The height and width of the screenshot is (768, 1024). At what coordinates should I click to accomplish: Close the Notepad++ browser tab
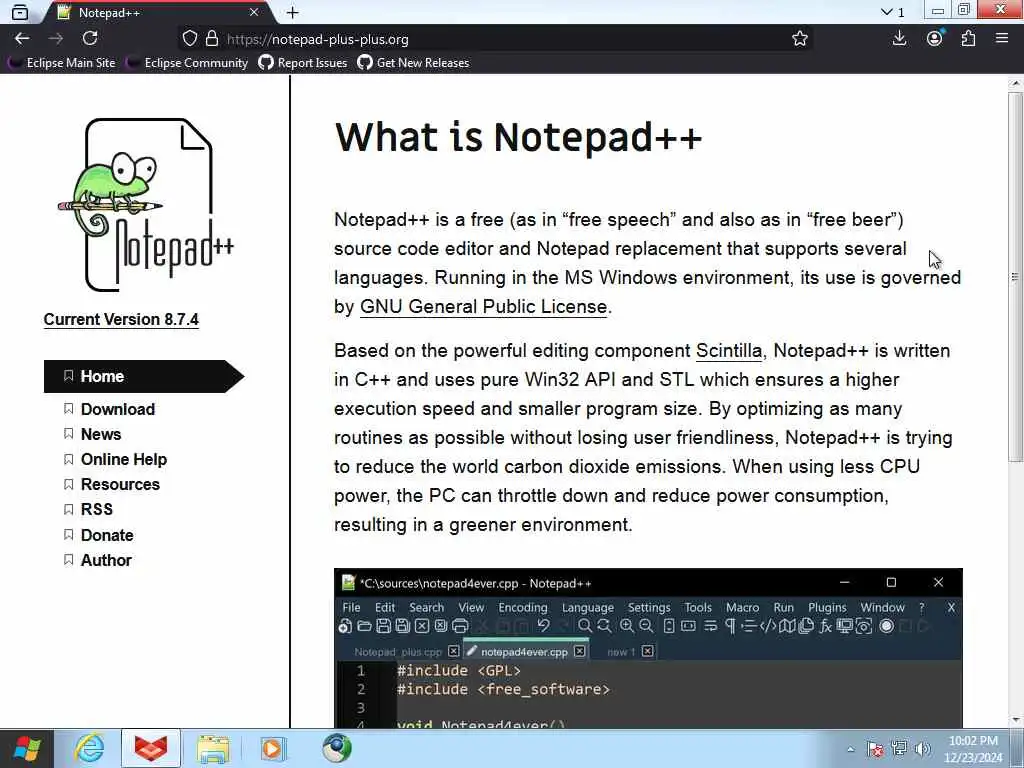pos(254,12)
